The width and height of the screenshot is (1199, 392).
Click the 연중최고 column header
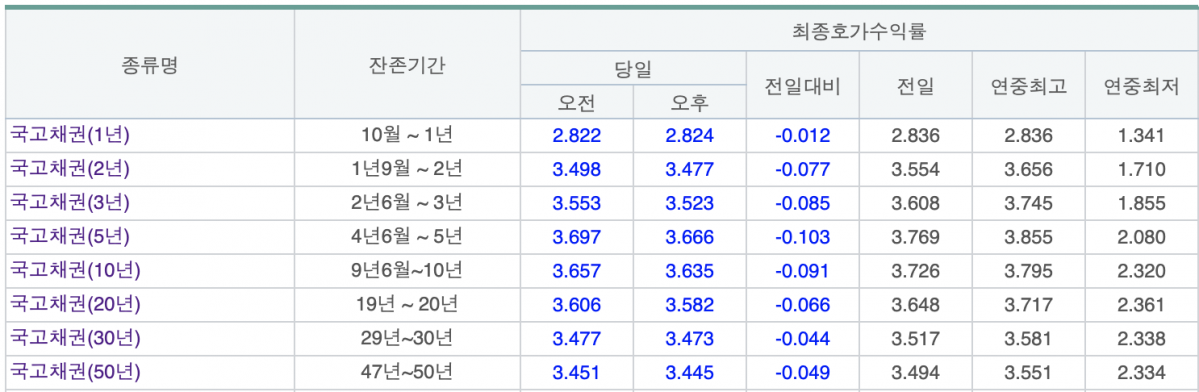(x=1028, y=86)
